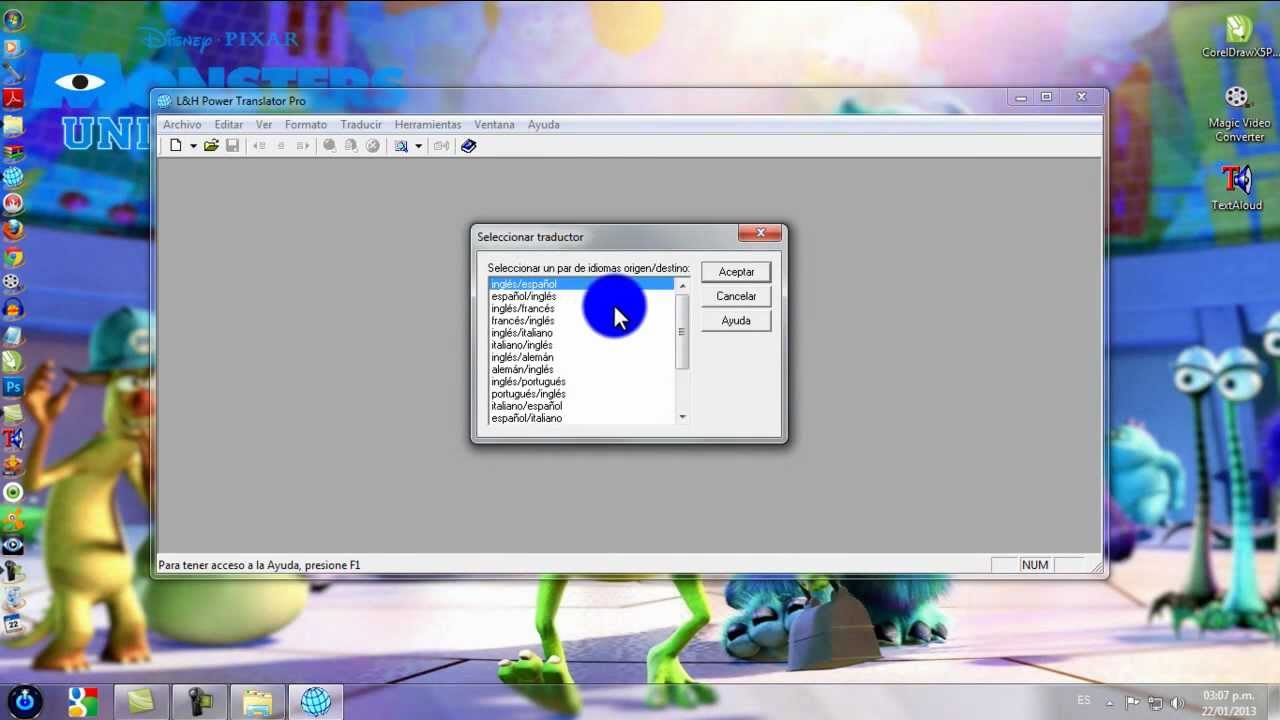Viewport: 1280px width, 720px height.
Task: Select the español/italiano language pair
Action: click(582, 418)
